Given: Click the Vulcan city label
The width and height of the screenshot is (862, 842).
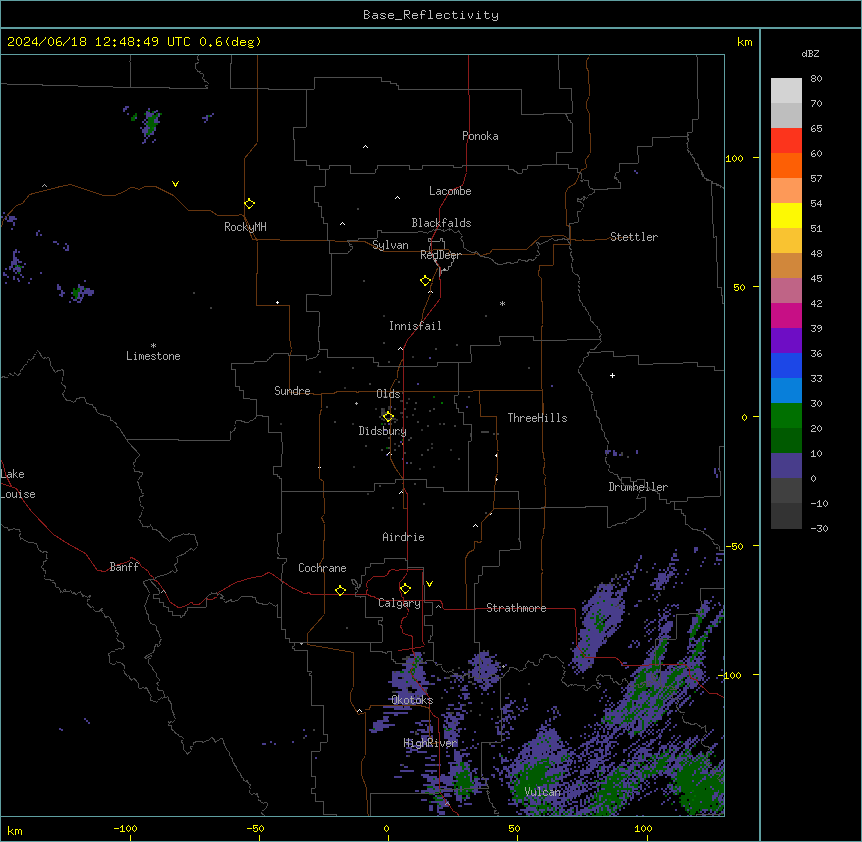Looking at the screenshot, I should 543,792.
